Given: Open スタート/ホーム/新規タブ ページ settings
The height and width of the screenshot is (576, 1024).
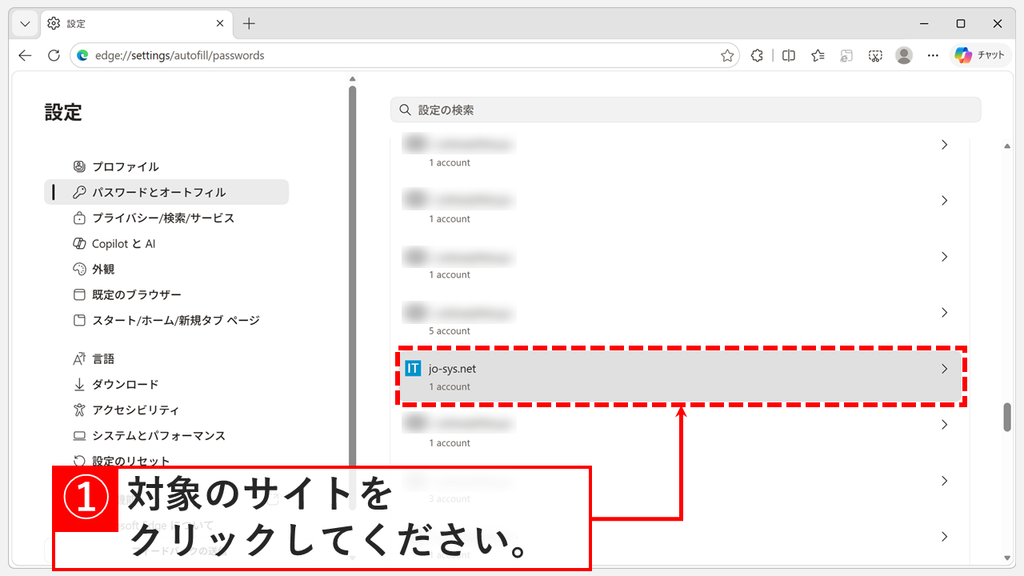Looking at the screenshot, I should [167, 320].
